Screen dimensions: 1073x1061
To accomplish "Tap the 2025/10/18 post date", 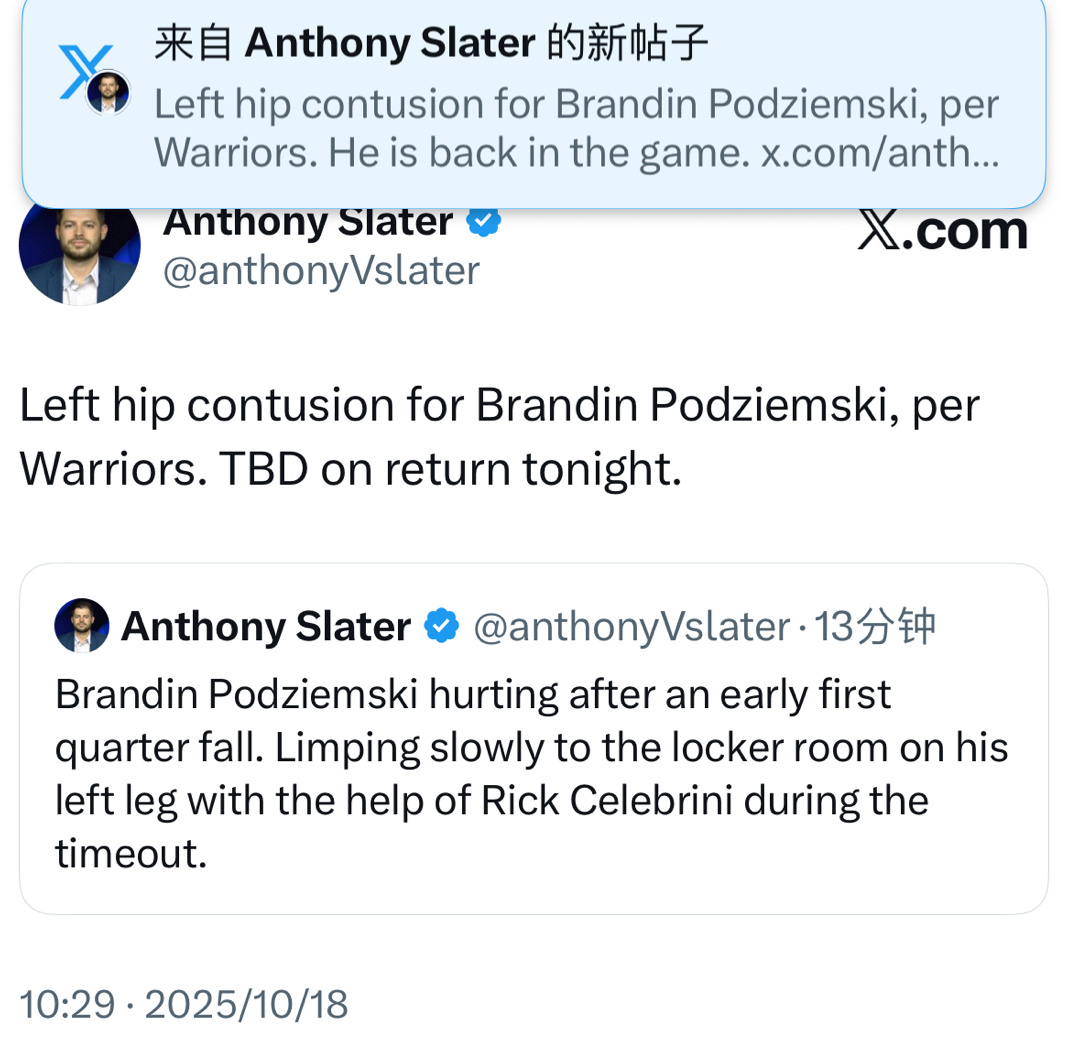I will click(x=246, y=1004).
